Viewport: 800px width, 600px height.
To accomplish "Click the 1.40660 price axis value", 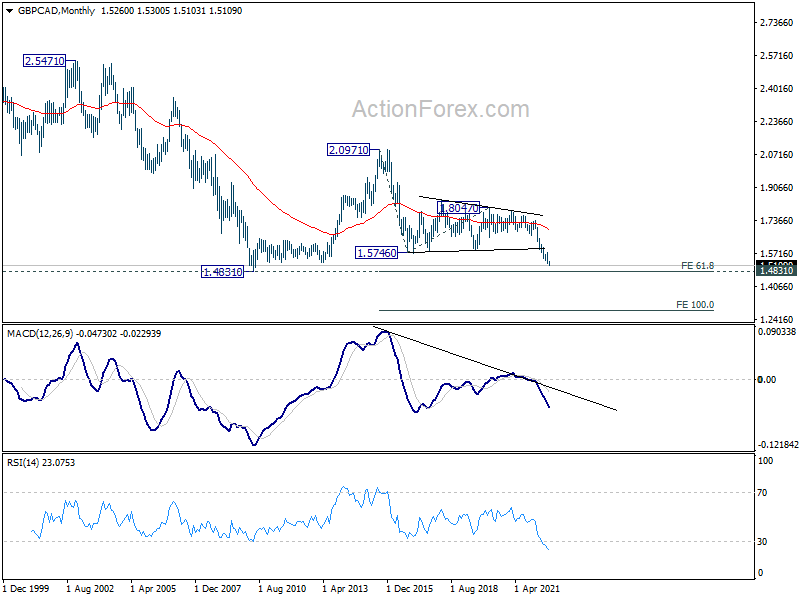I will [x=777, y=287].
